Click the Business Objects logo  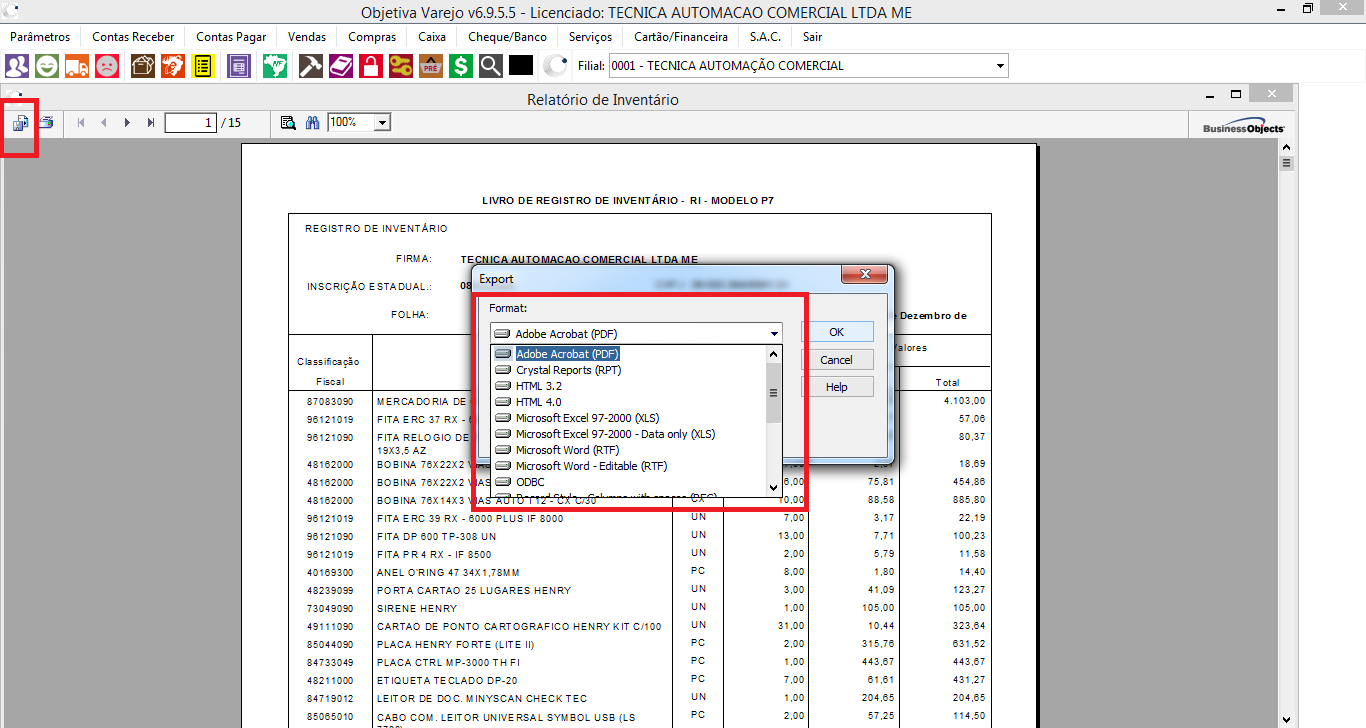[x=1243, y=127]
